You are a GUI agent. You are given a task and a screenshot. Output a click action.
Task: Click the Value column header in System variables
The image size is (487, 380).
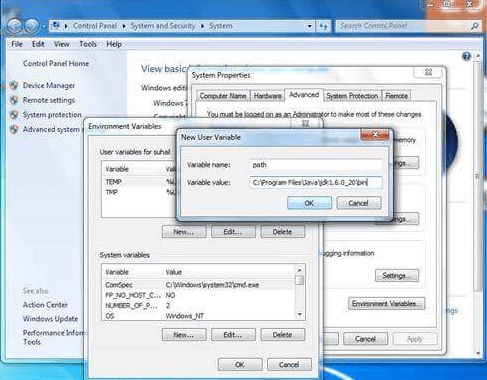pos(174,272)
